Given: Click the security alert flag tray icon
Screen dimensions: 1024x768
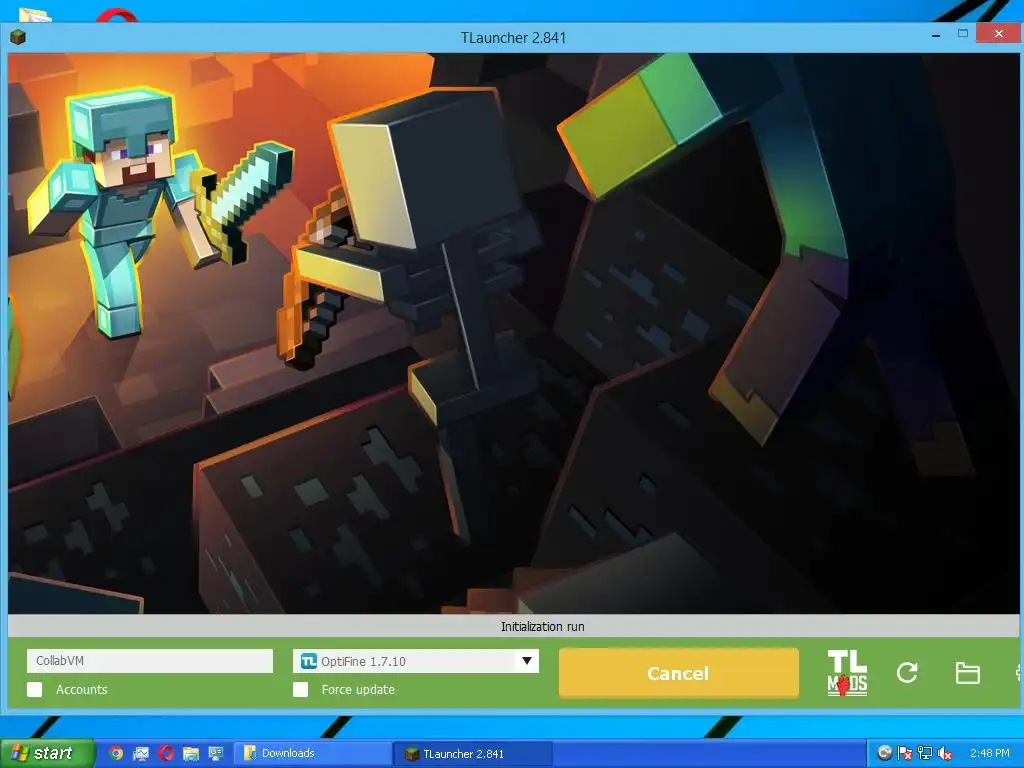Looking at the screenshot, I should (904, 753).
